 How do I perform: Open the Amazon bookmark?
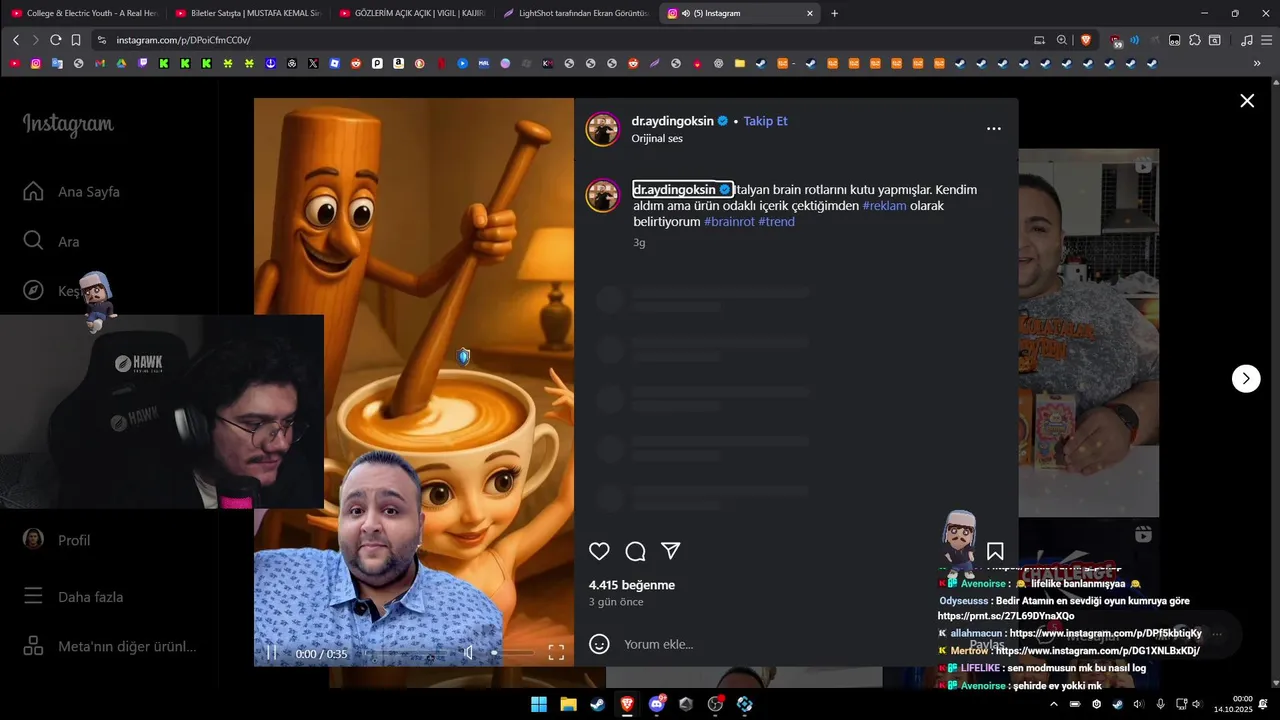(398, 63)
